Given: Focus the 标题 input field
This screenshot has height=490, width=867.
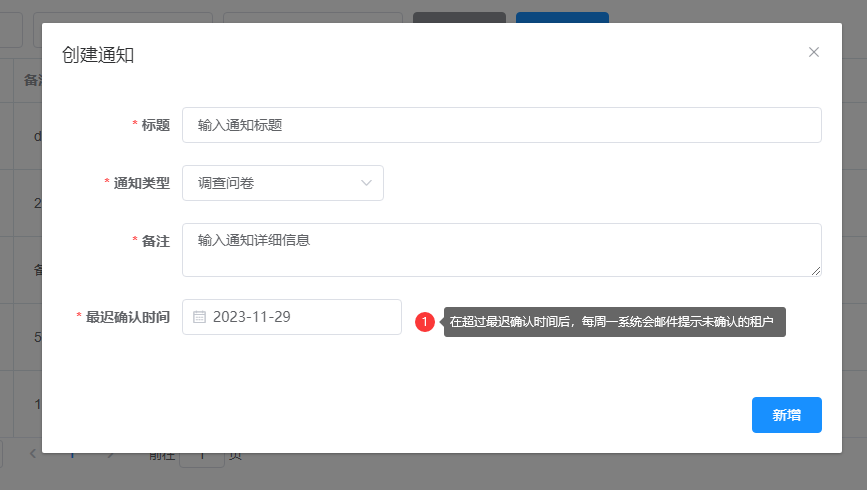Looking at the screenshot, I should click(501, 125).
